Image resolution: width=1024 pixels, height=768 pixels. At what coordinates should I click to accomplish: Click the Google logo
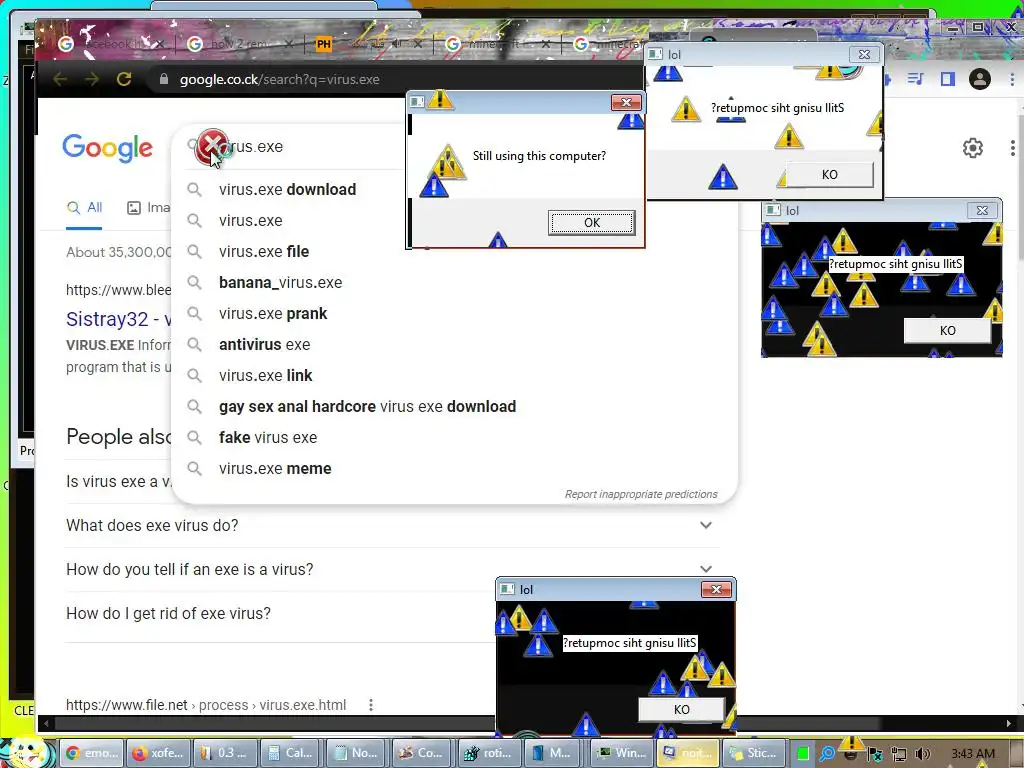108,148
